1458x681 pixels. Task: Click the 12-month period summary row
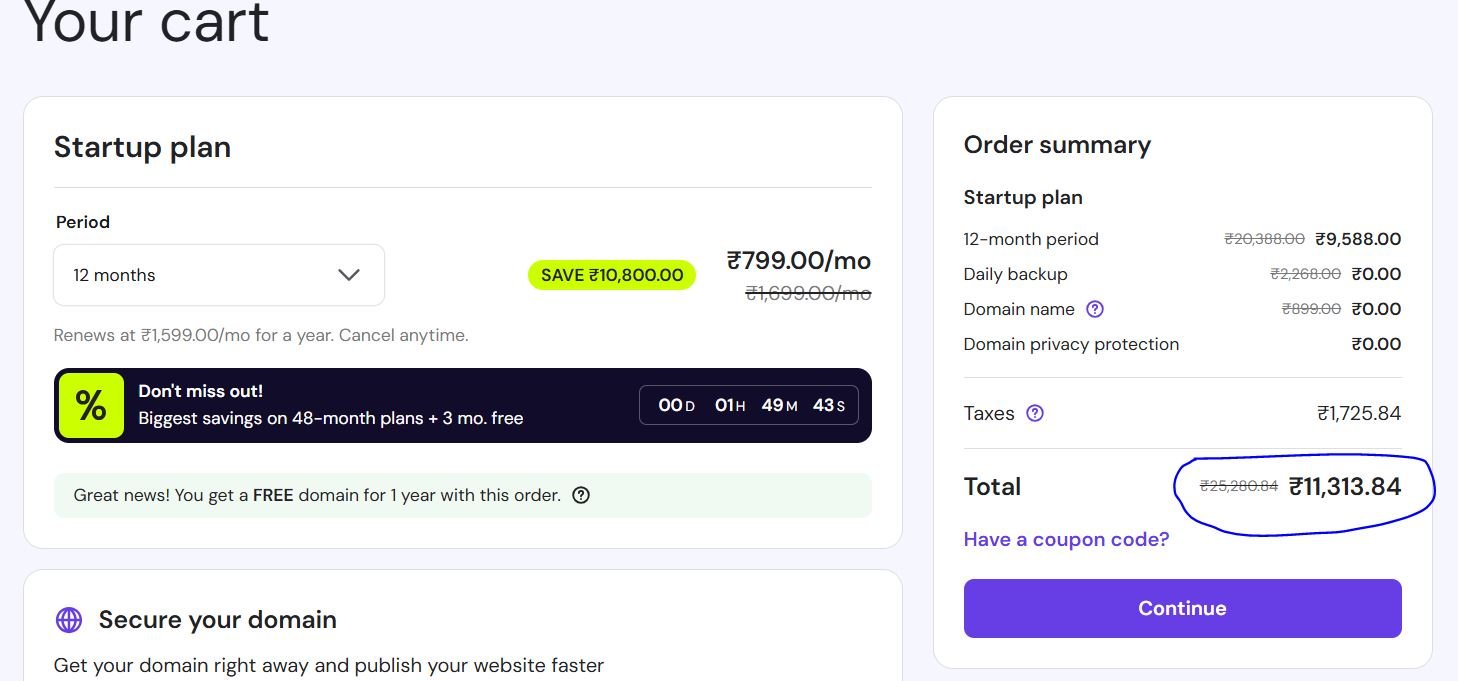point(1031,239)
